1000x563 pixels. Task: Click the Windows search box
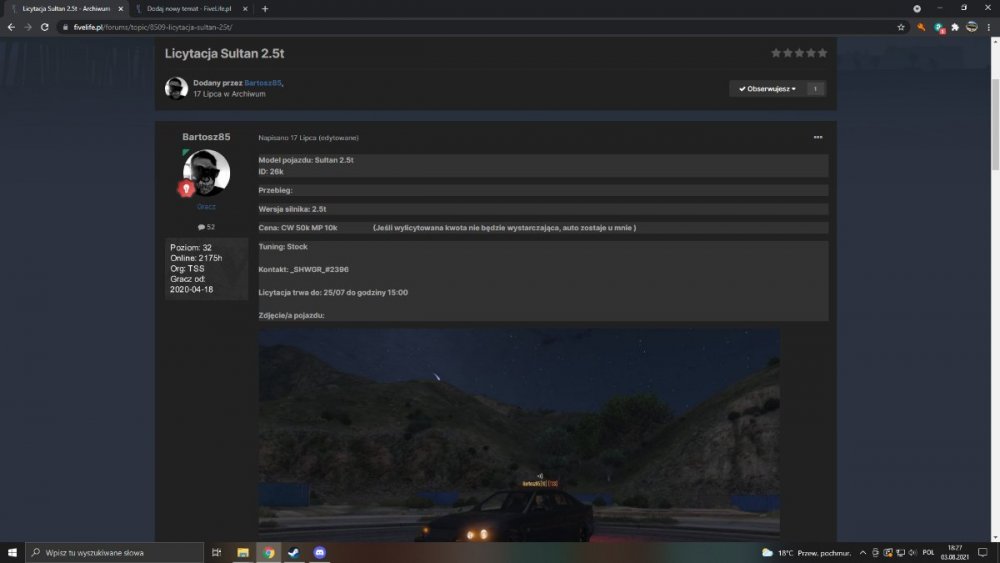[115, 552]
